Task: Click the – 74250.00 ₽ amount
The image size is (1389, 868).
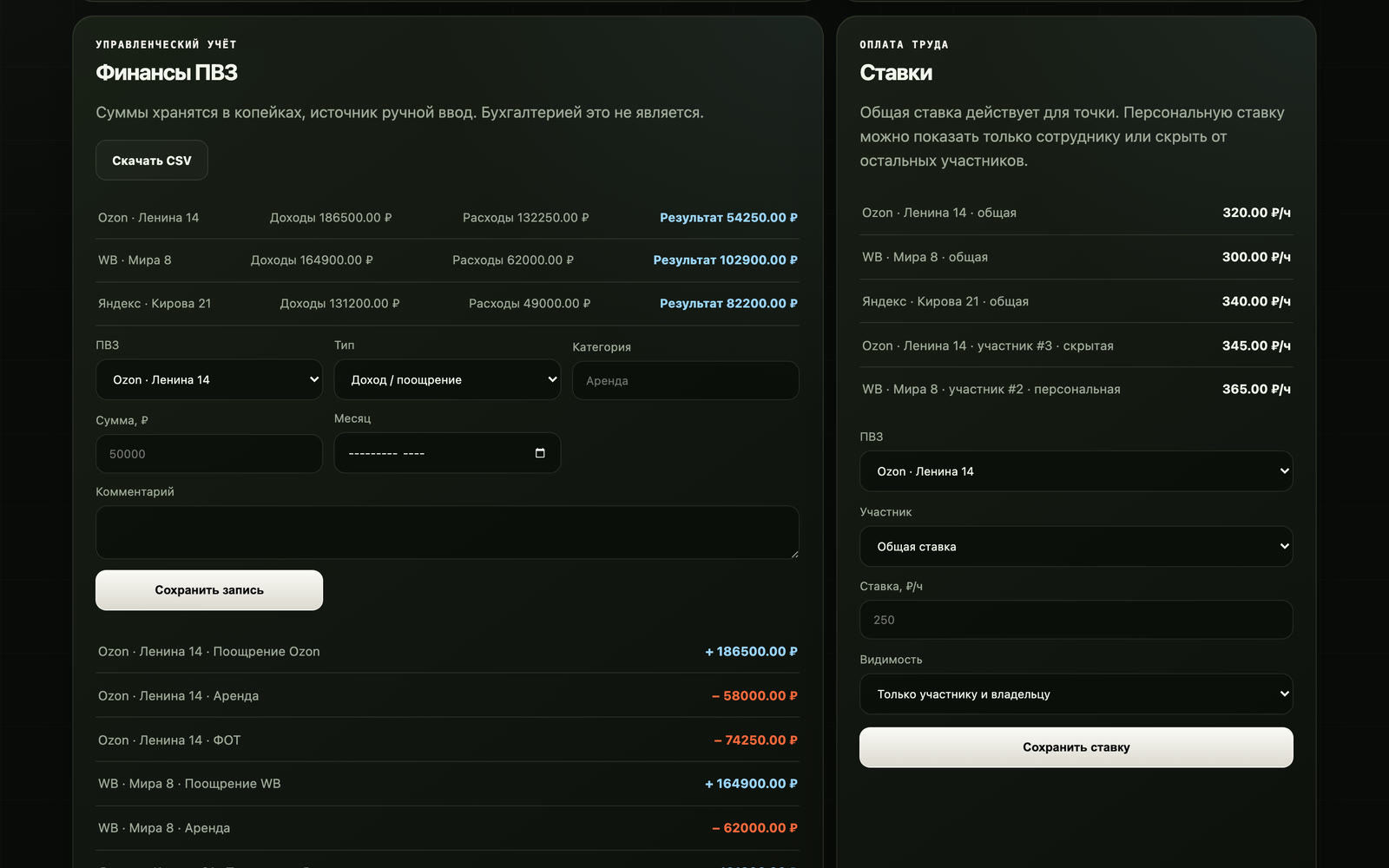Action: coord(755,740)
